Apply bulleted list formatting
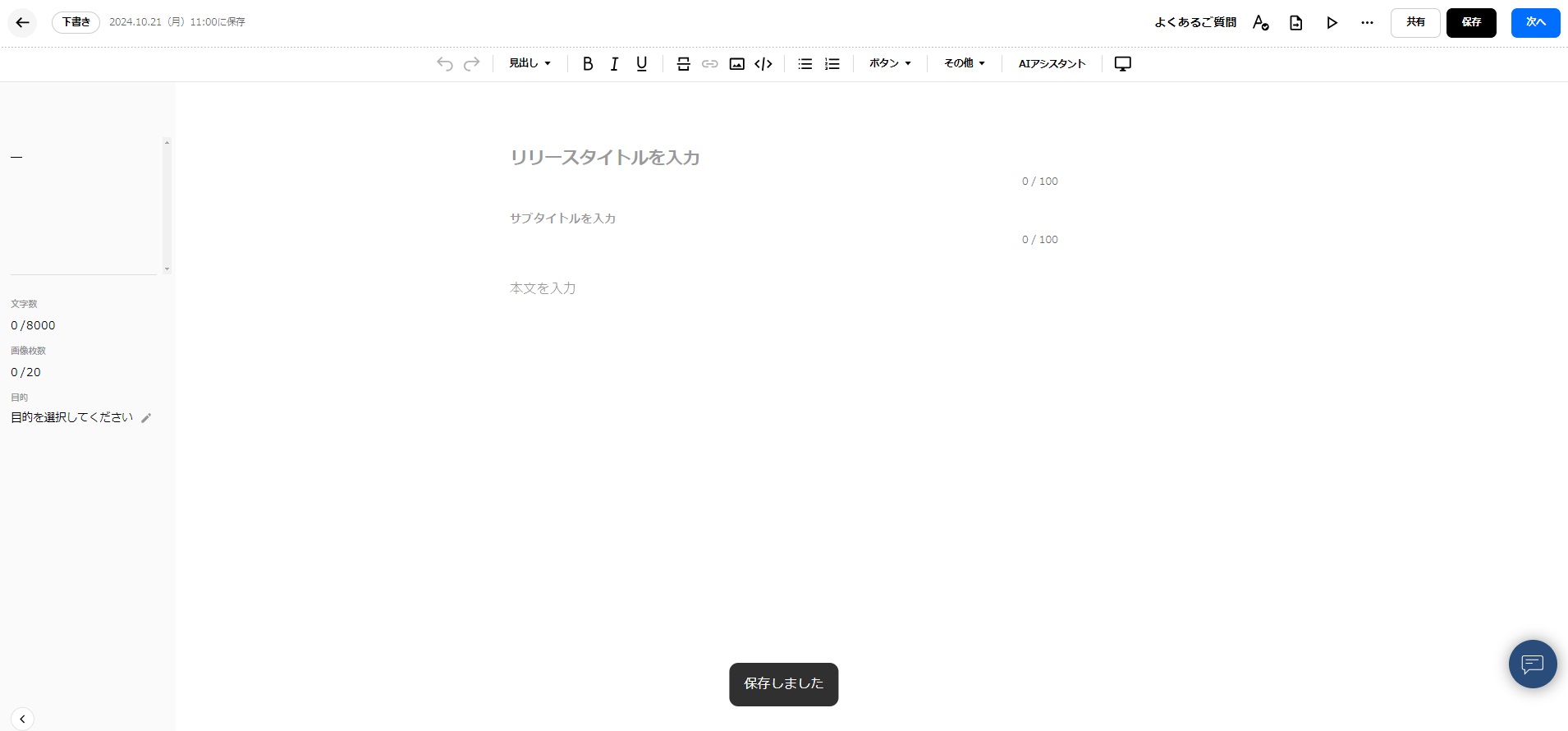 pyautogui.click(x=805, y=64)
